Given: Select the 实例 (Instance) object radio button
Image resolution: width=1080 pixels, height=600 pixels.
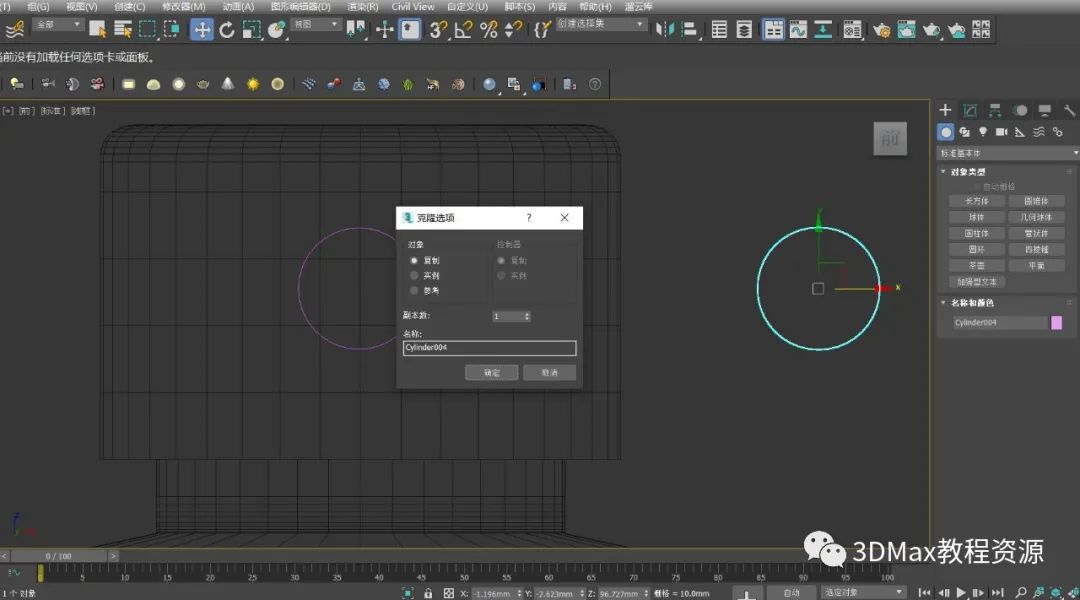Looking at the screenshot, I should point(414,275).
